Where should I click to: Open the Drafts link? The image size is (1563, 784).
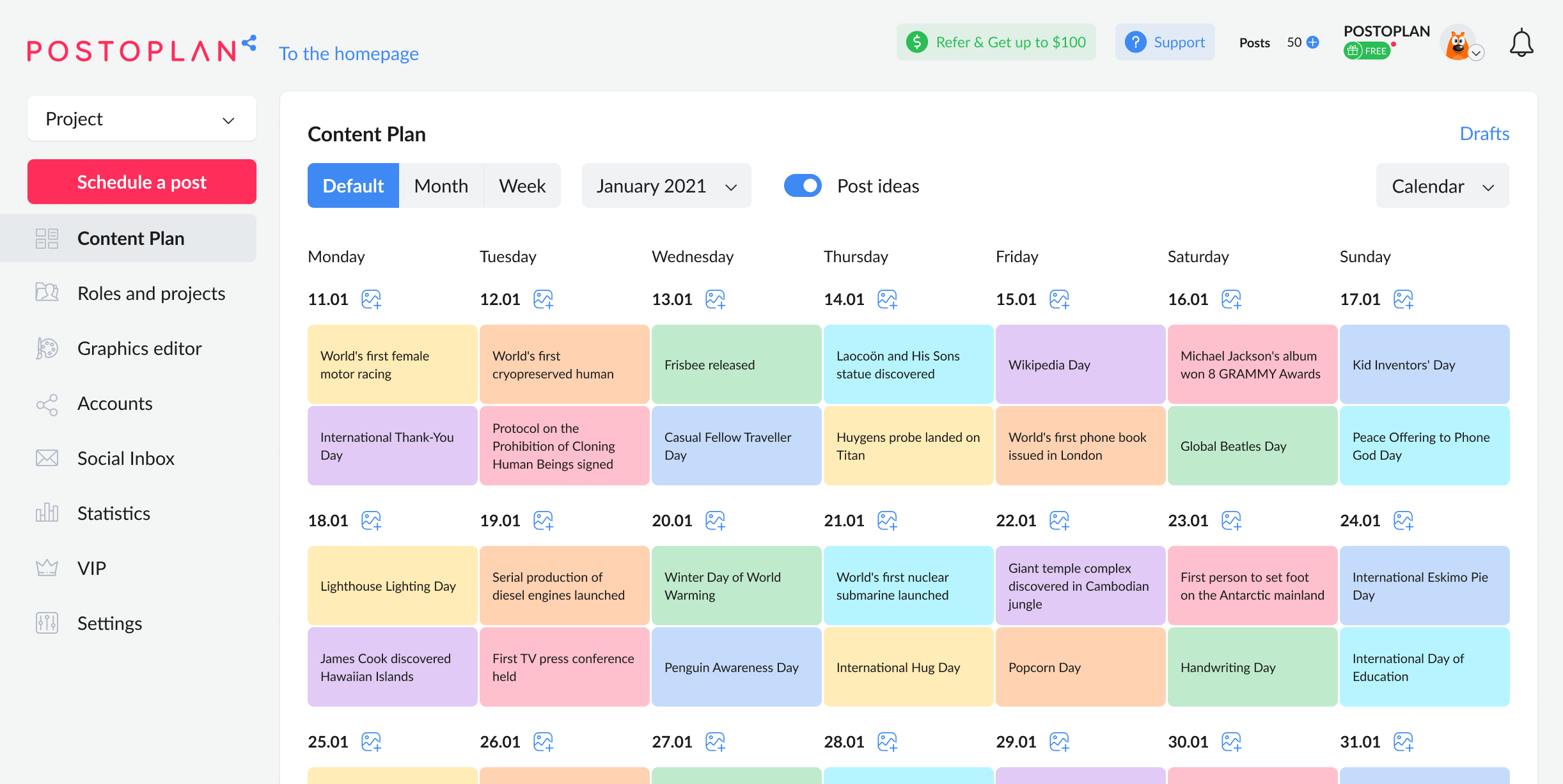click(1484, 134)
